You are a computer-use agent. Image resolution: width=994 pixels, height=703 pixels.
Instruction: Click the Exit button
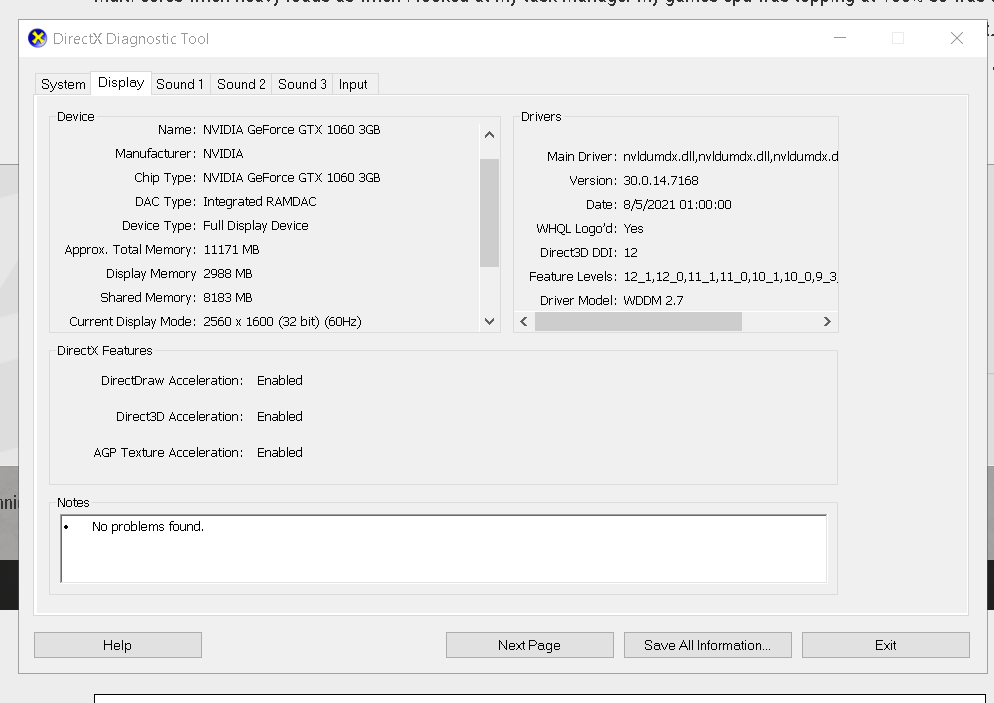tap(886, 645)
